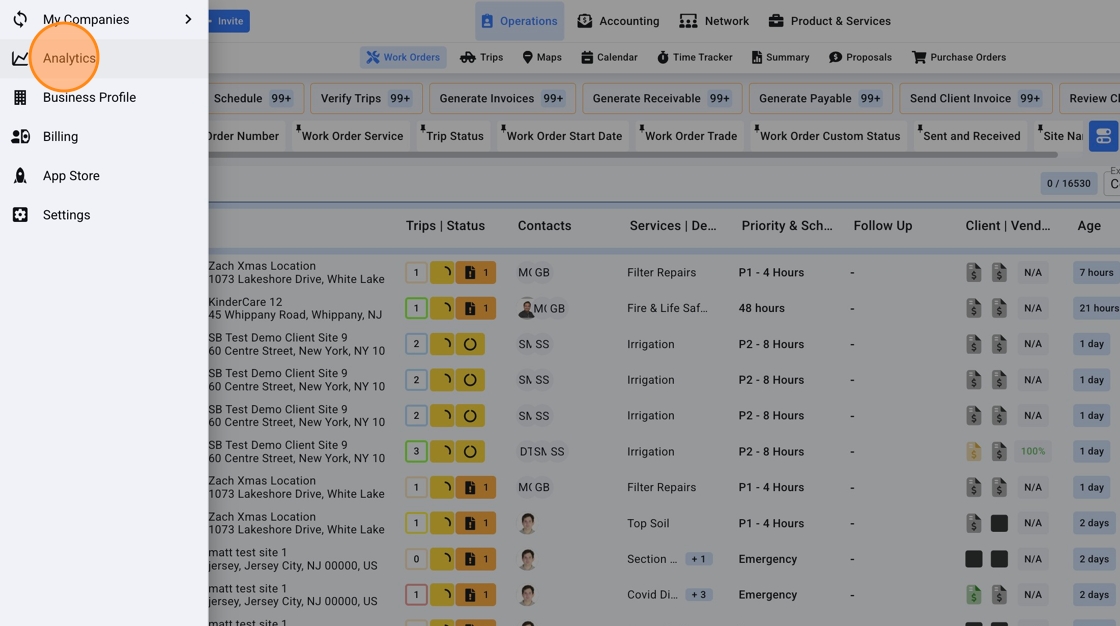Click the My Companies sync icon

(x=20, y=19)
